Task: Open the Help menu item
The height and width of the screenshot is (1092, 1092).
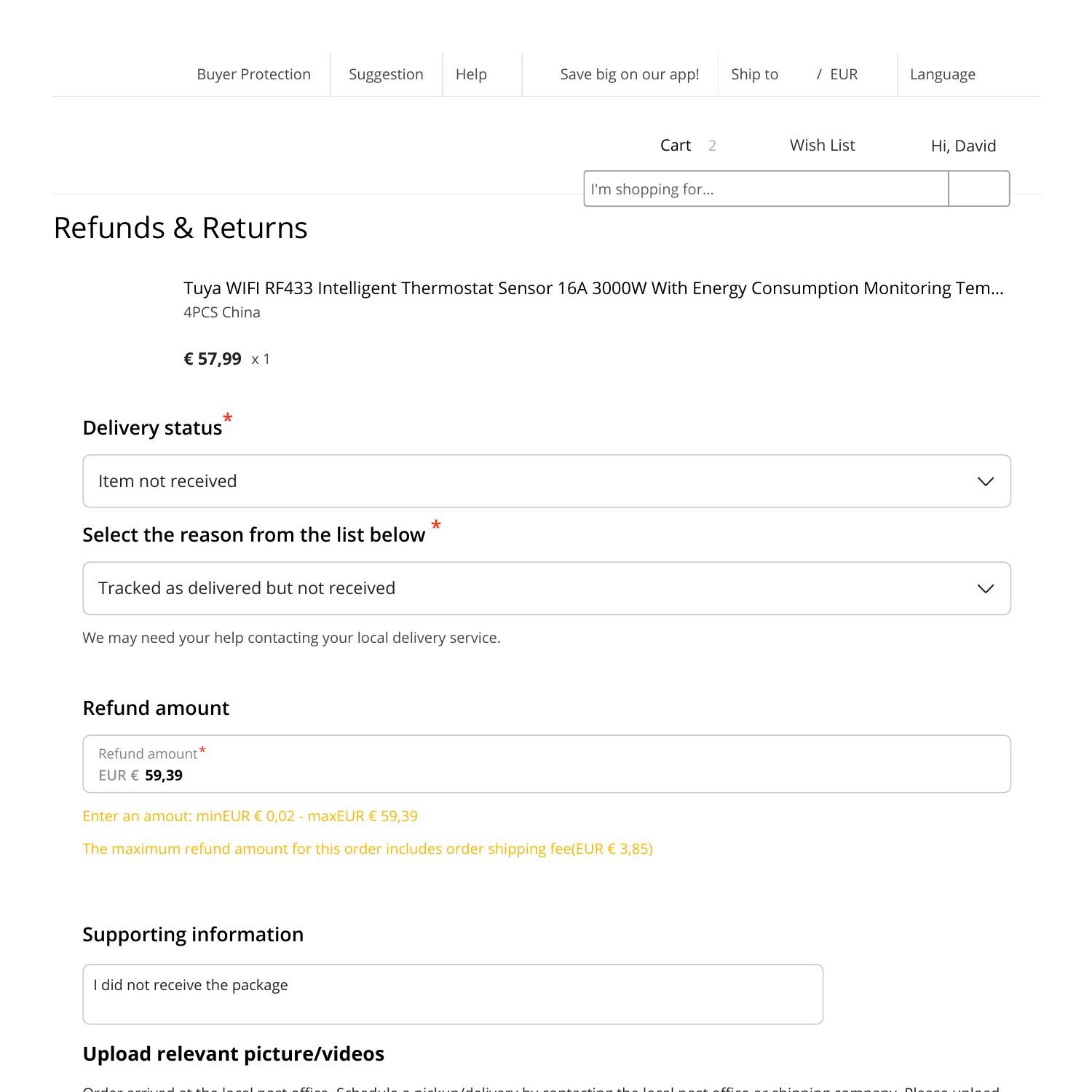Action: coord(471,74)
